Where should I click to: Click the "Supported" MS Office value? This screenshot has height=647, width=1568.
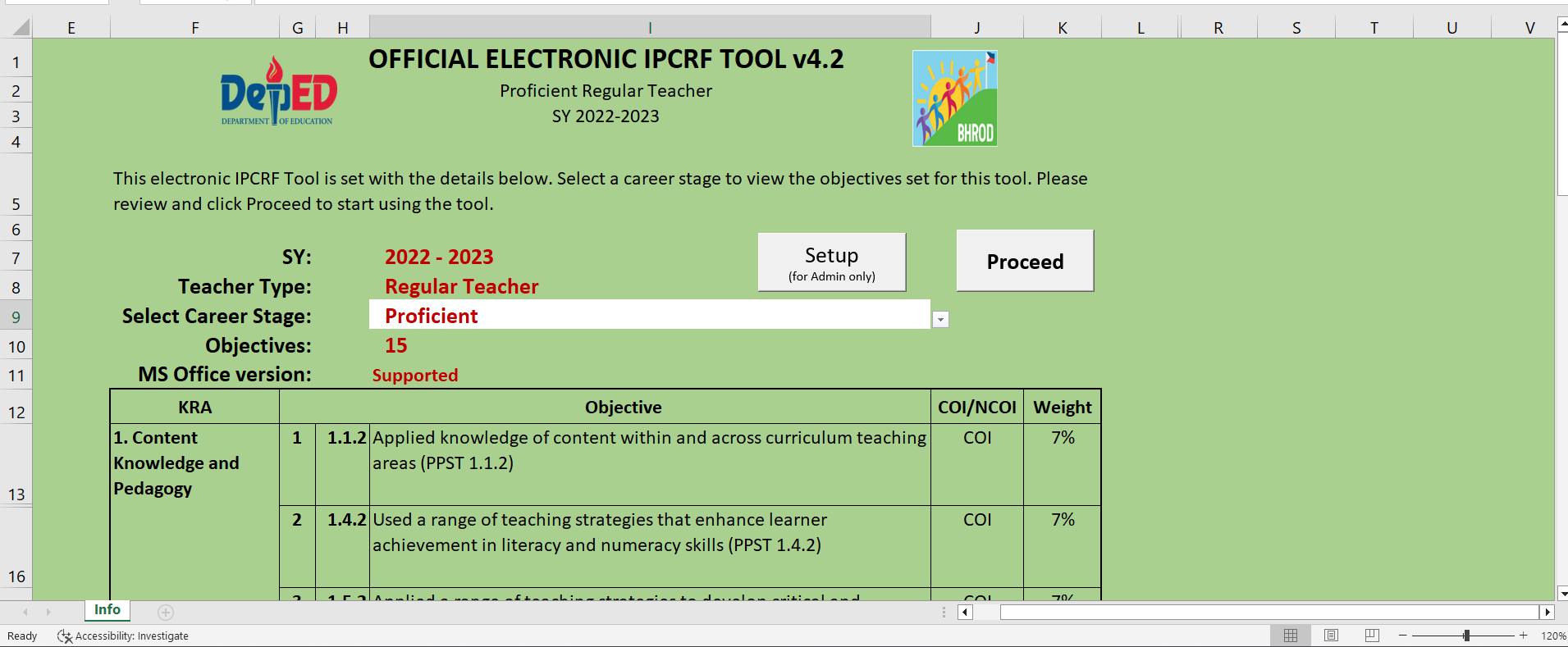click(415, 375)
